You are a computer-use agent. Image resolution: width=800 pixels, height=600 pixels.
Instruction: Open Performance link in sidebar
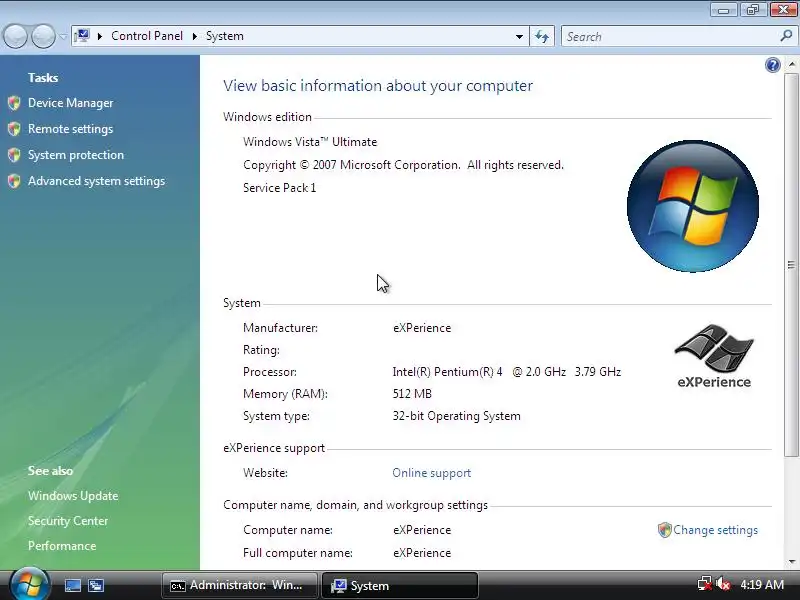tap(62, 546)
